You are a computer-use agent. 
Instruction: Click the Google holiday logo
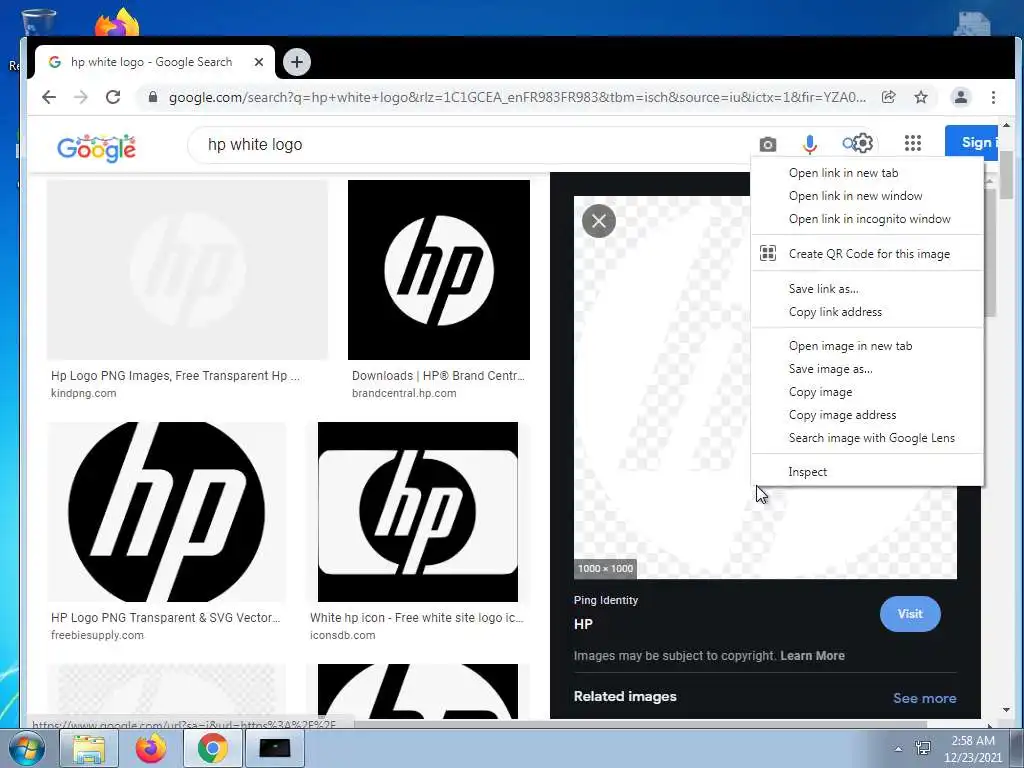pyautogui.click(x=97, y=148)
